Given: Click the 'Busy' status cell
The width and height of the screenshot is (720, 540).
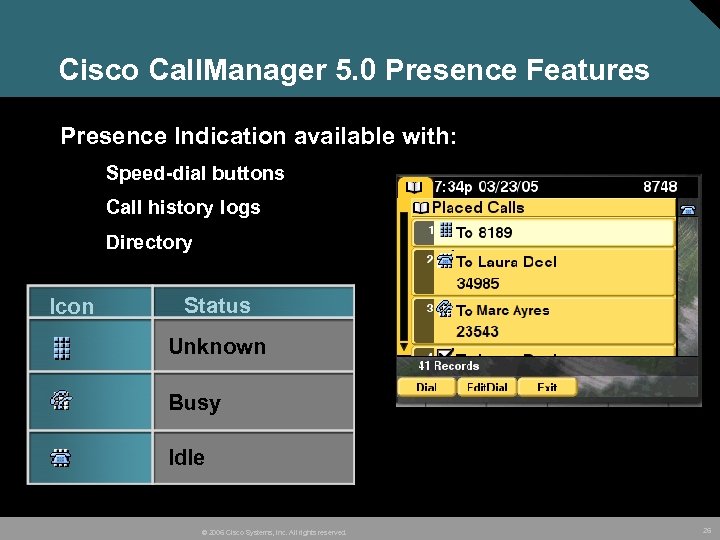Looking at the screenshot, I should click(253, 402).
